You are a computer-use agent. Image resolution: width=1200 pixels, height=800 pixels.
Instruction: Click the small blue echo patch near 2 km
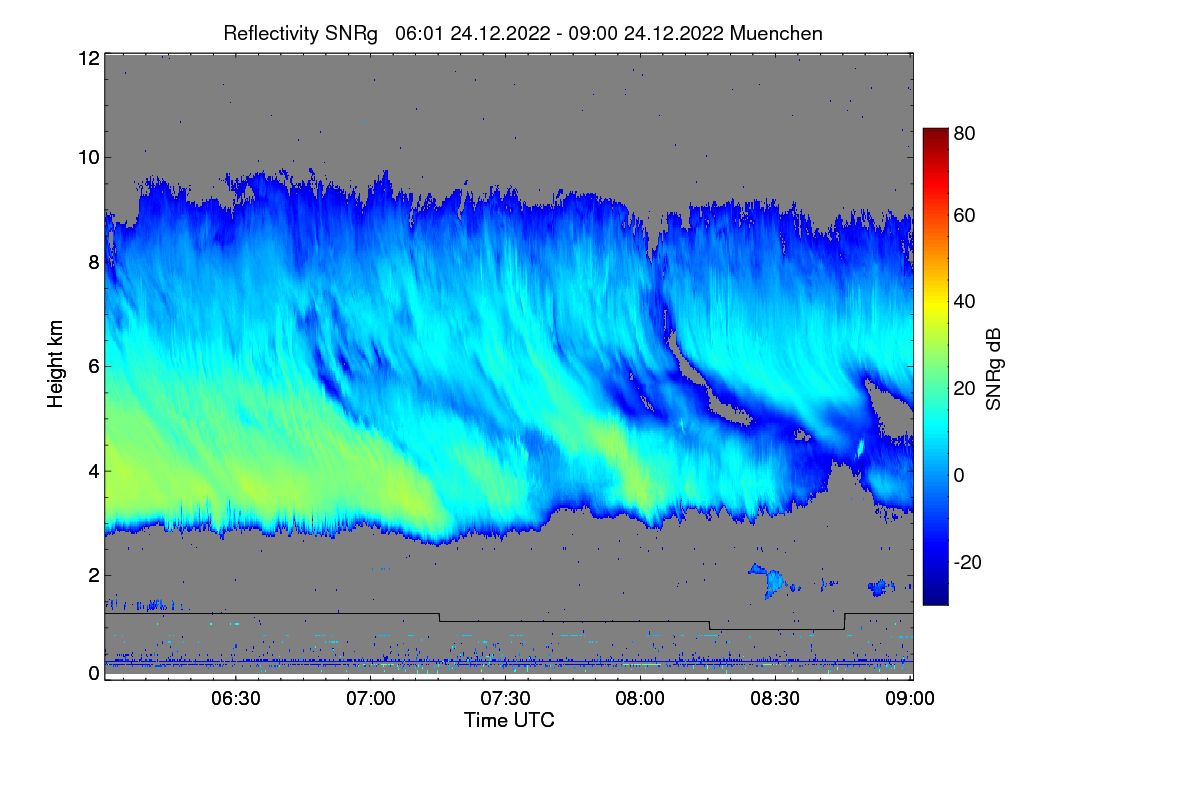point(771,580)
